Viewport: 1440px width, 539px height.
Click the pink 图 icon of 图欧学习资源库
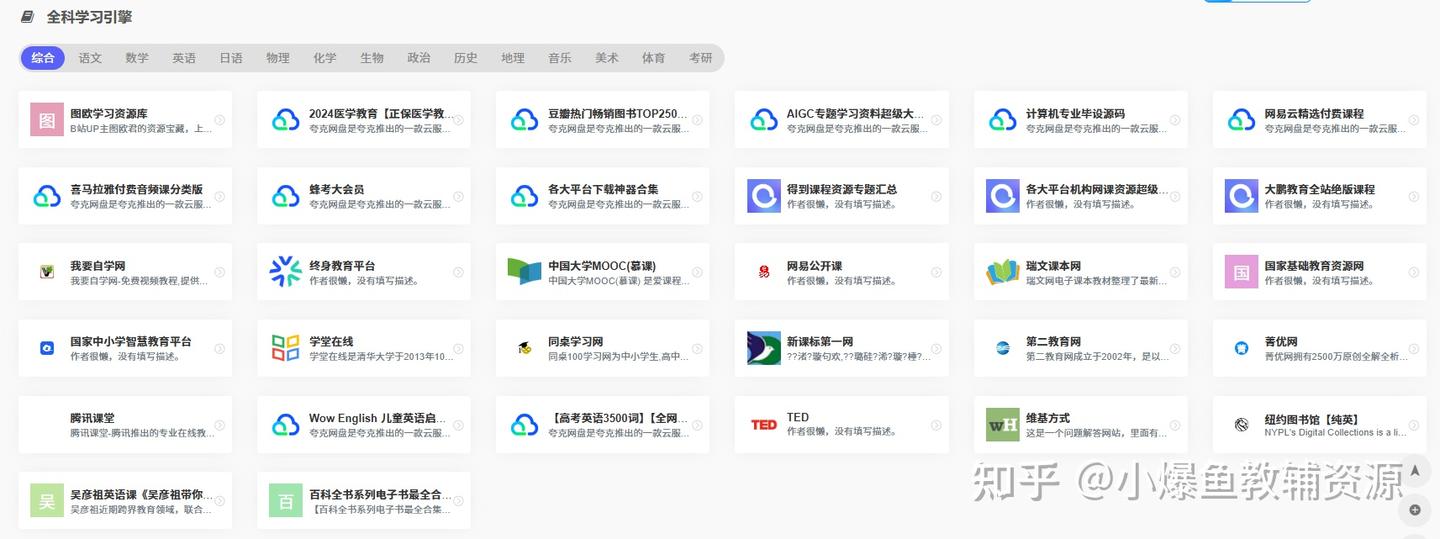[47, 120]
